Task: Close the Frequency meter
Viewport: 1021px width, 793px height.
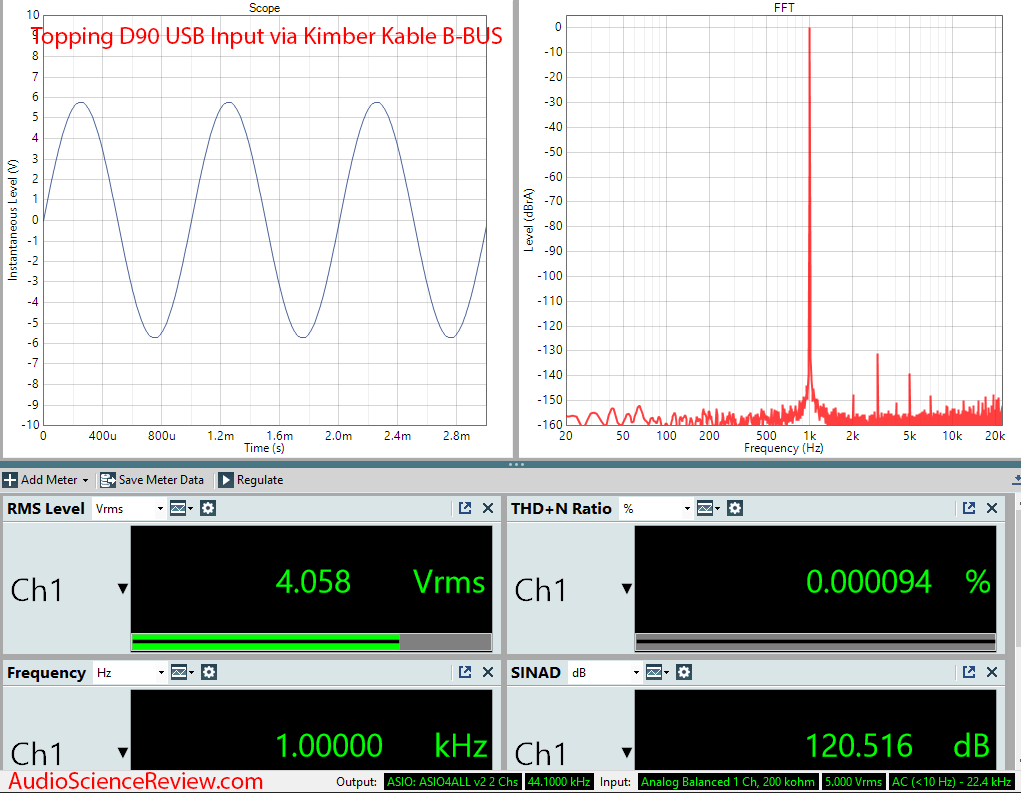Action: 488,672
